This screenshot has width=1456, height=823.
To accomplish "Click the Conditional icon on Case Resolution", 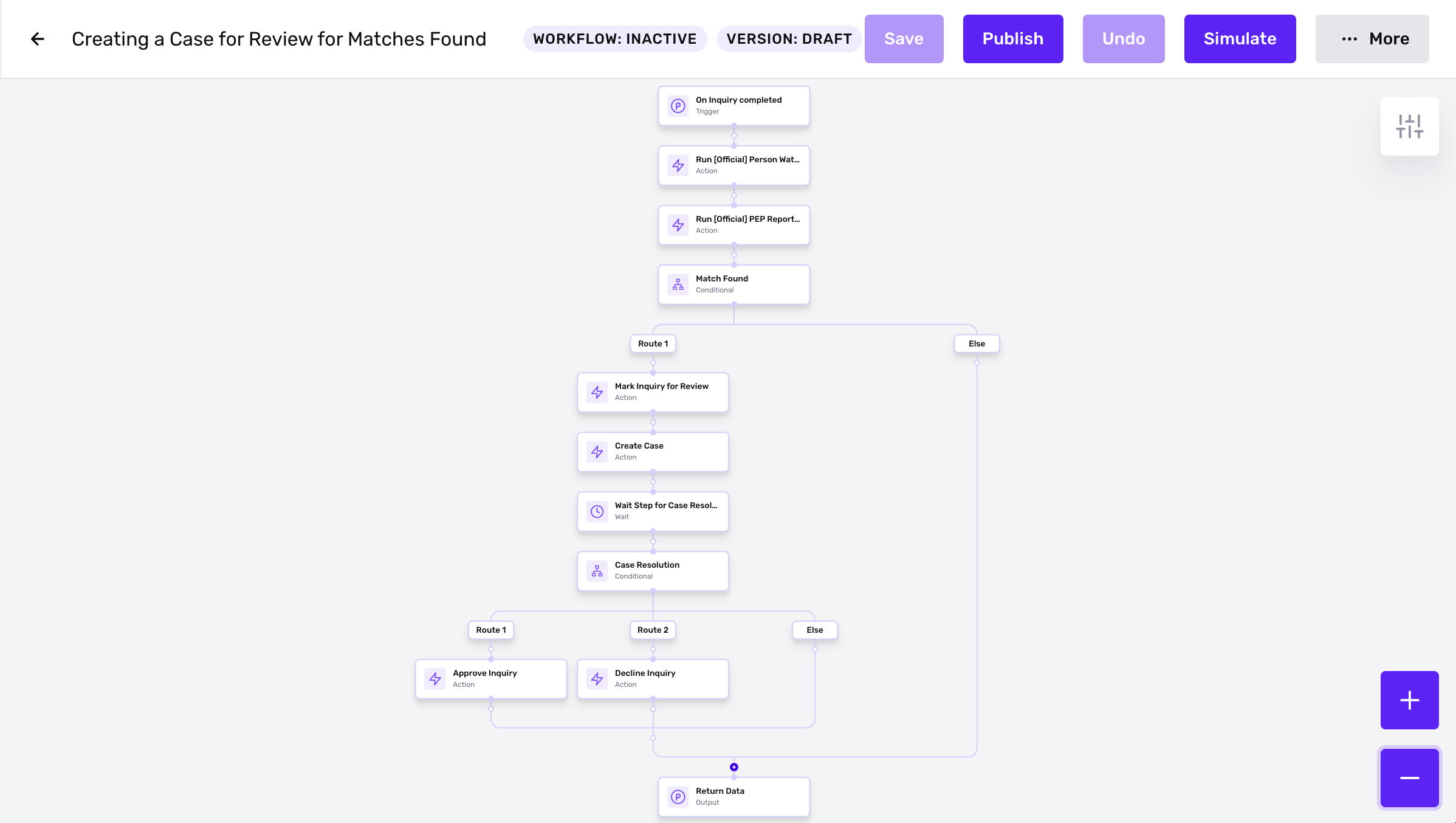I will (x=597, y=571).
